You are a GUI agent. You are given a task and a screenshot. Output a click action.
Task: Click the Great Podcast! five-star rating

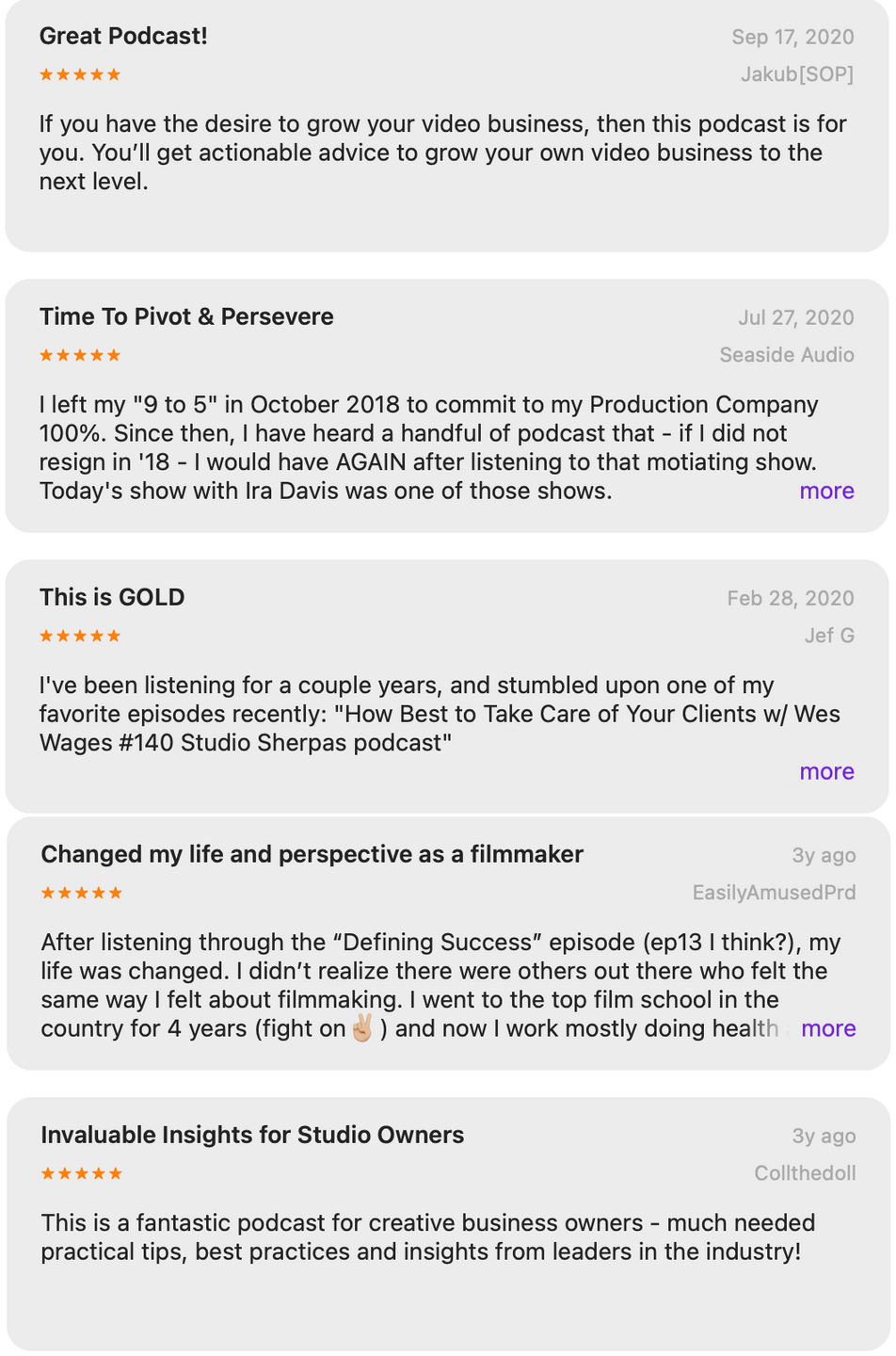[x=80, y=74]
